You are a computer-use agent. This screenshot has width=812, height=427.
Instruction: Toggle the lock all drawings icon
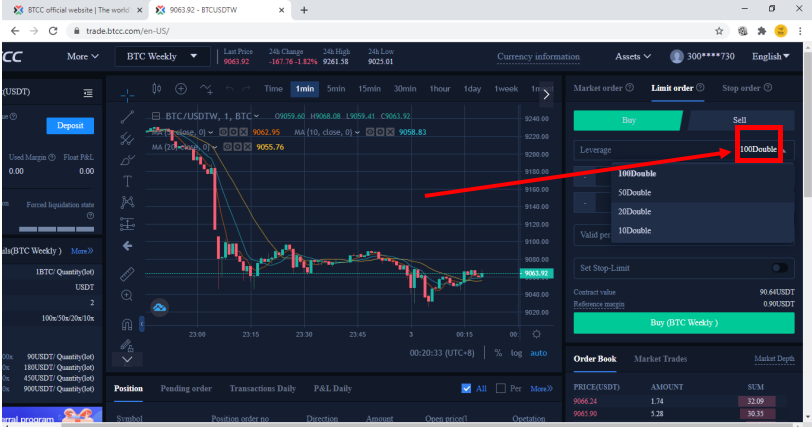pos(127,345)
